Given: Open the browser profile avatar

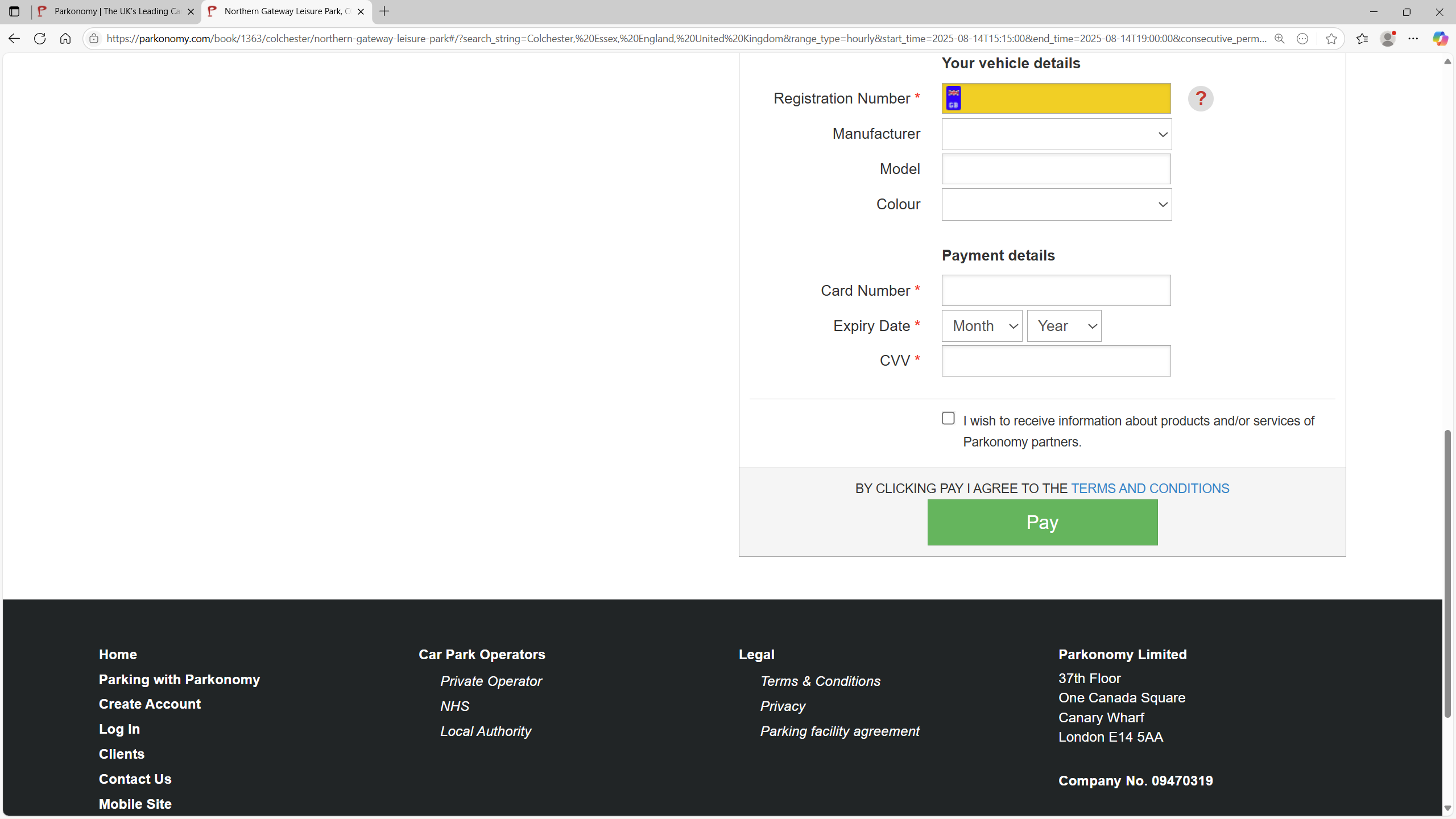Looking at the screenshot, I should coord(1388,39).
